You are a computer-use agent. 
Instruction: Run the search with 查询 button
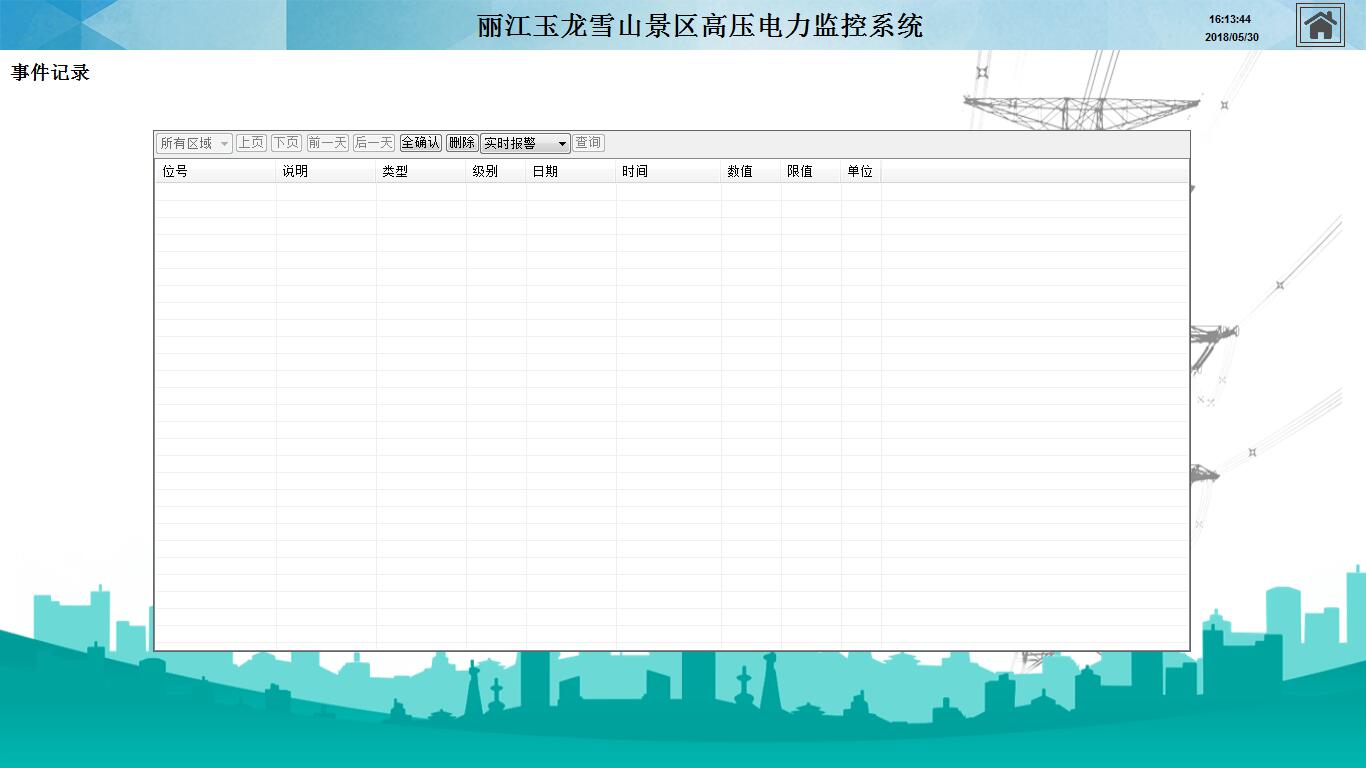pyautogui.click(x=588, y=143)
